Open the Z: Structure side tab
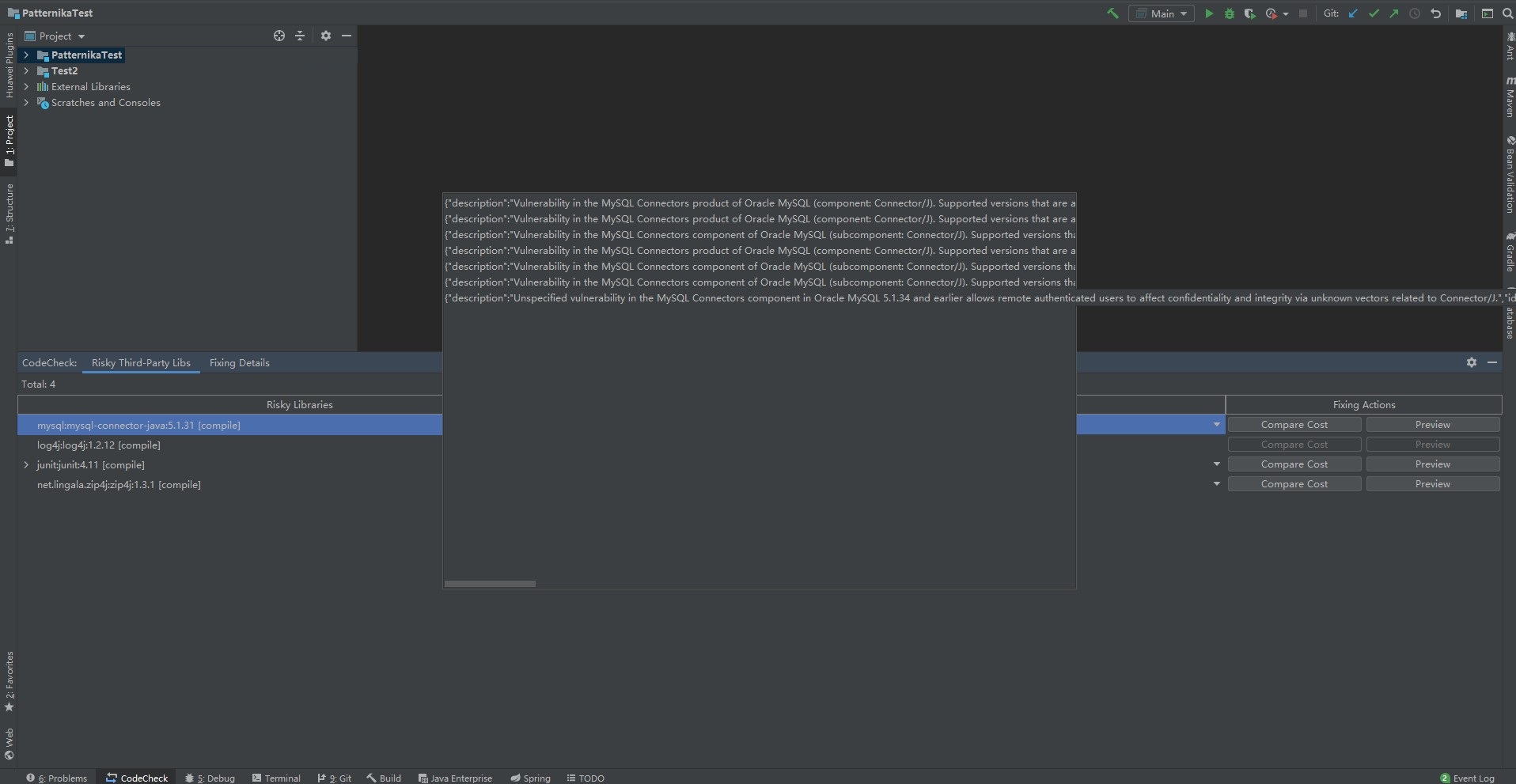Viewport: 1516px width, 784px height. click(9, 214)
